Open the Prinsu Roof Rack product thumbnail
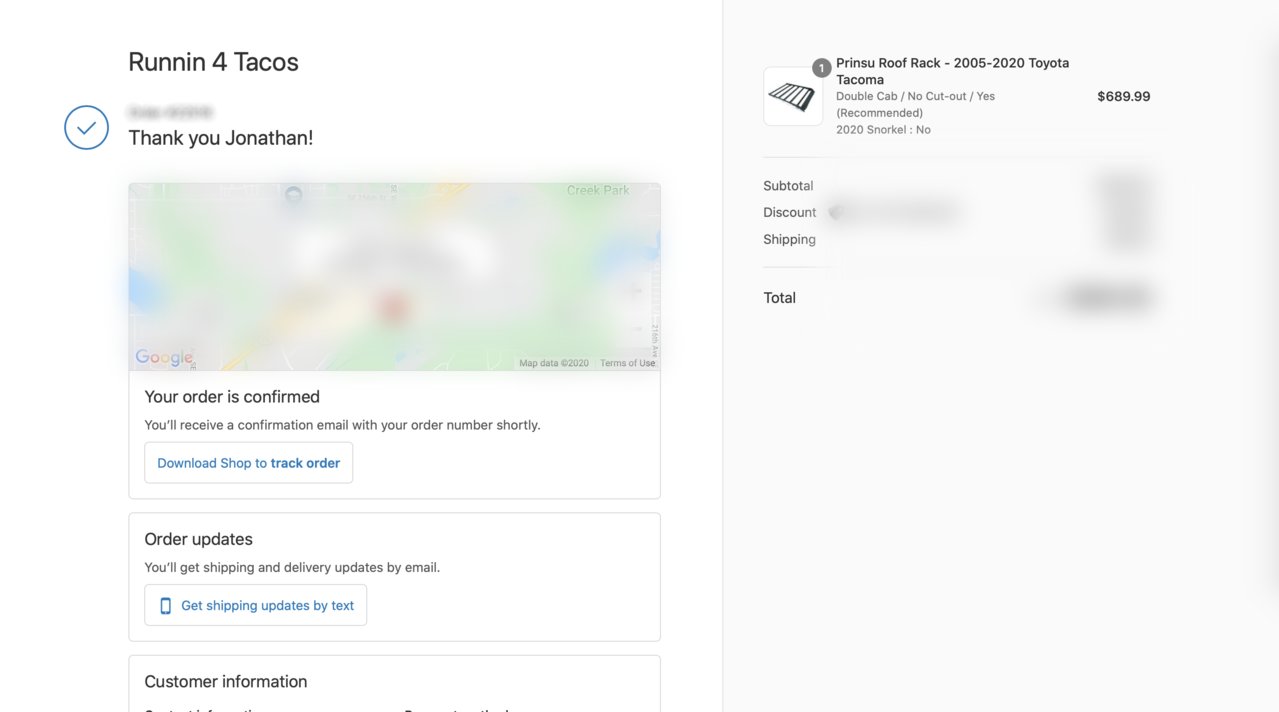 pyautogui.click(x=793, y=96)
